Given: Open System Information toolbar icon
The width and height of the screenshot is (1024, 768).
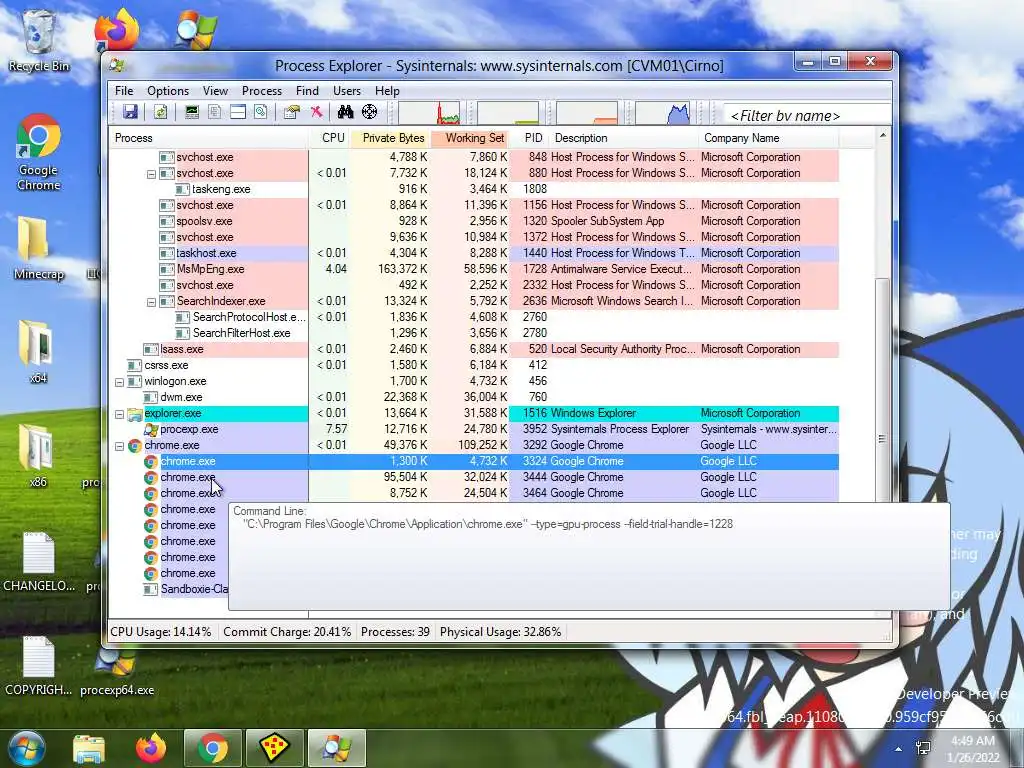Looking at the screenshot, I should tap(191, 112).
